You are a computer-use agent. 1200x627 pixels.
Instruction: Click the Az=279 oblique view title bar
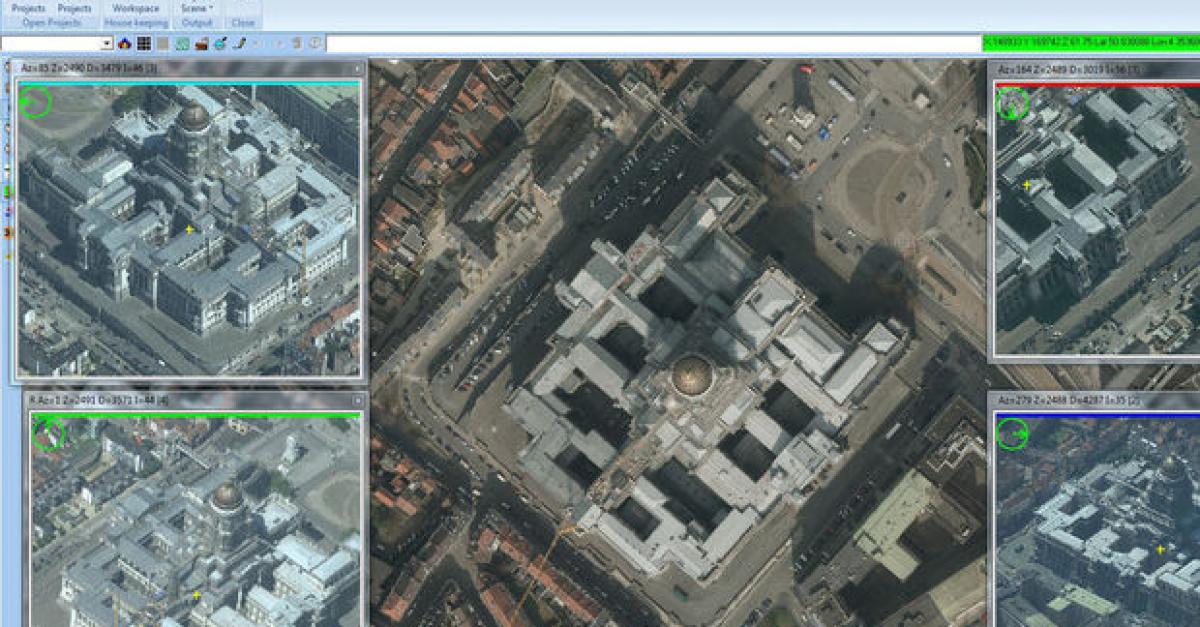coord(1095,400)
